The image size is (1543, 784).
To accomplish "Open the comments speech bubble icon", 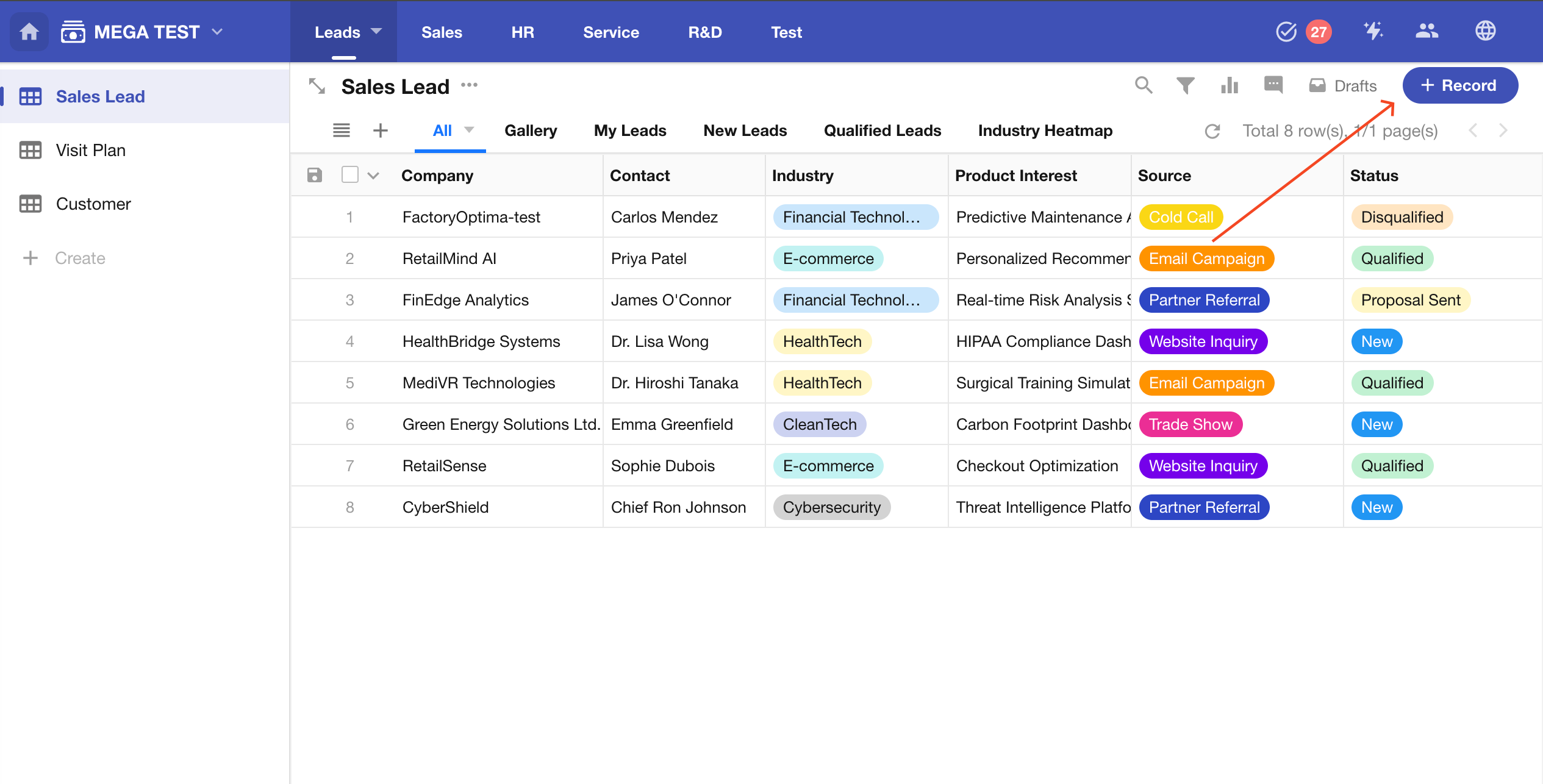I will pos(1273,85).
